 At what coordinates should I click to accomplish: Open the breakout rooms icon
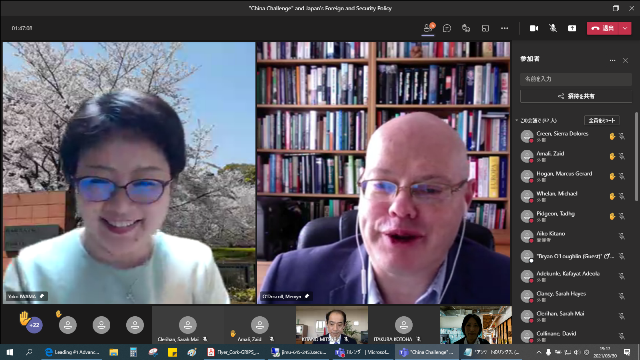pos(485,28)
